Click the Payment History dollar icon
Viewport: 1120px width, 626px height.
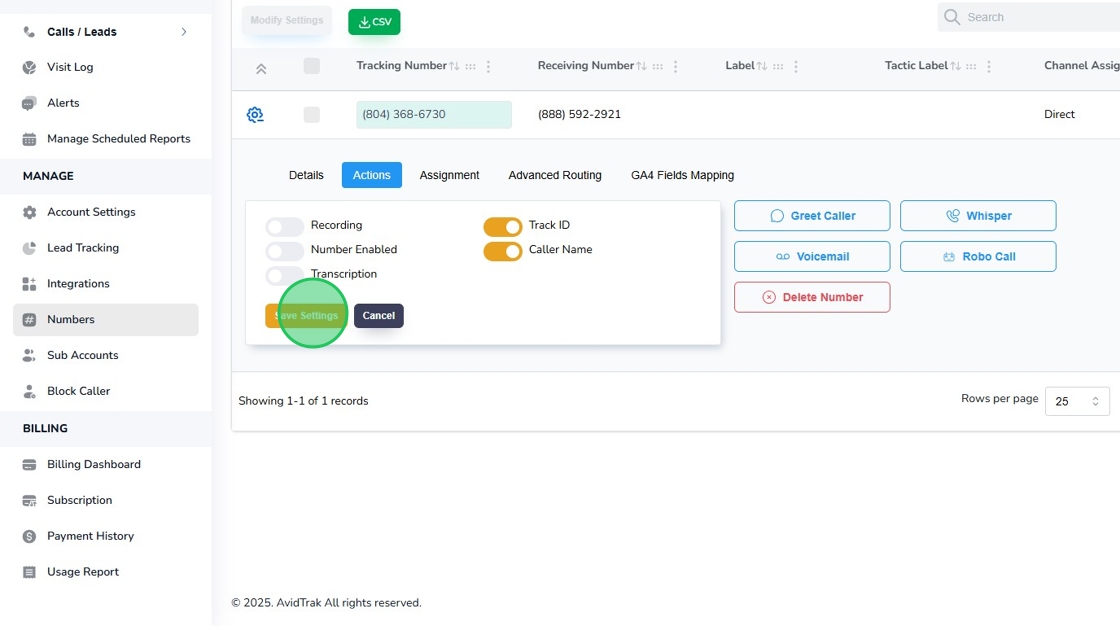point(29,536)
